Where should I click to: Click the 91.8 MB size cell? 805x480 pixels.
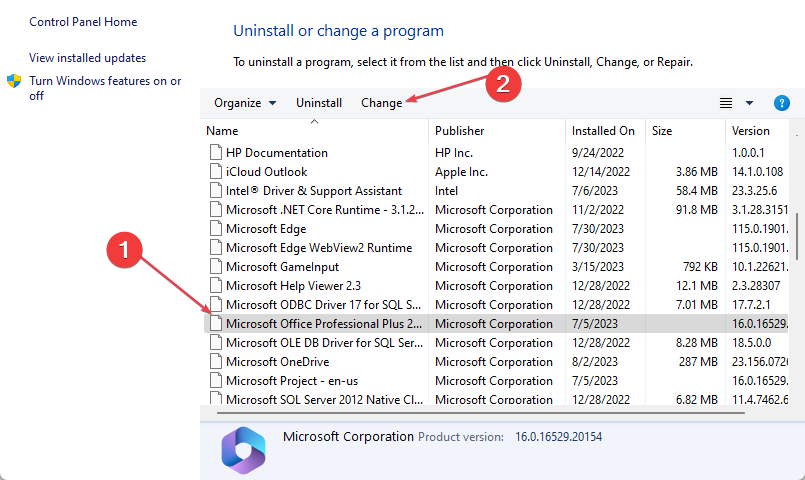click(696, 209)
